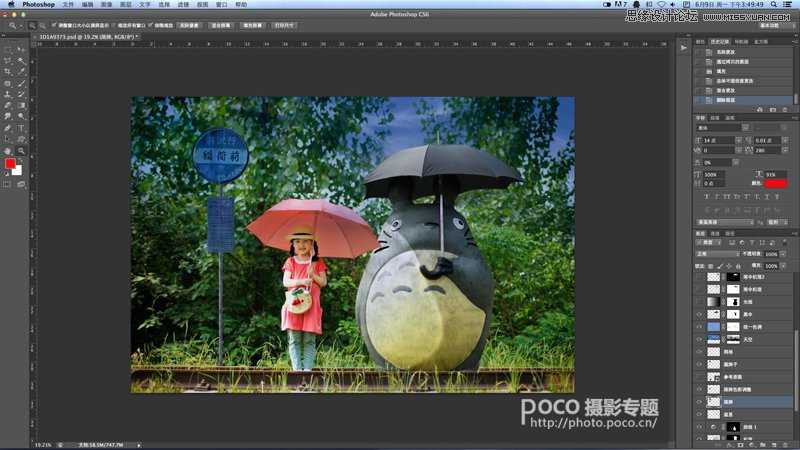Viewport: 800px width, 450px height.
Task: Open layer fill slider arrow
Action: coord(783,266)
